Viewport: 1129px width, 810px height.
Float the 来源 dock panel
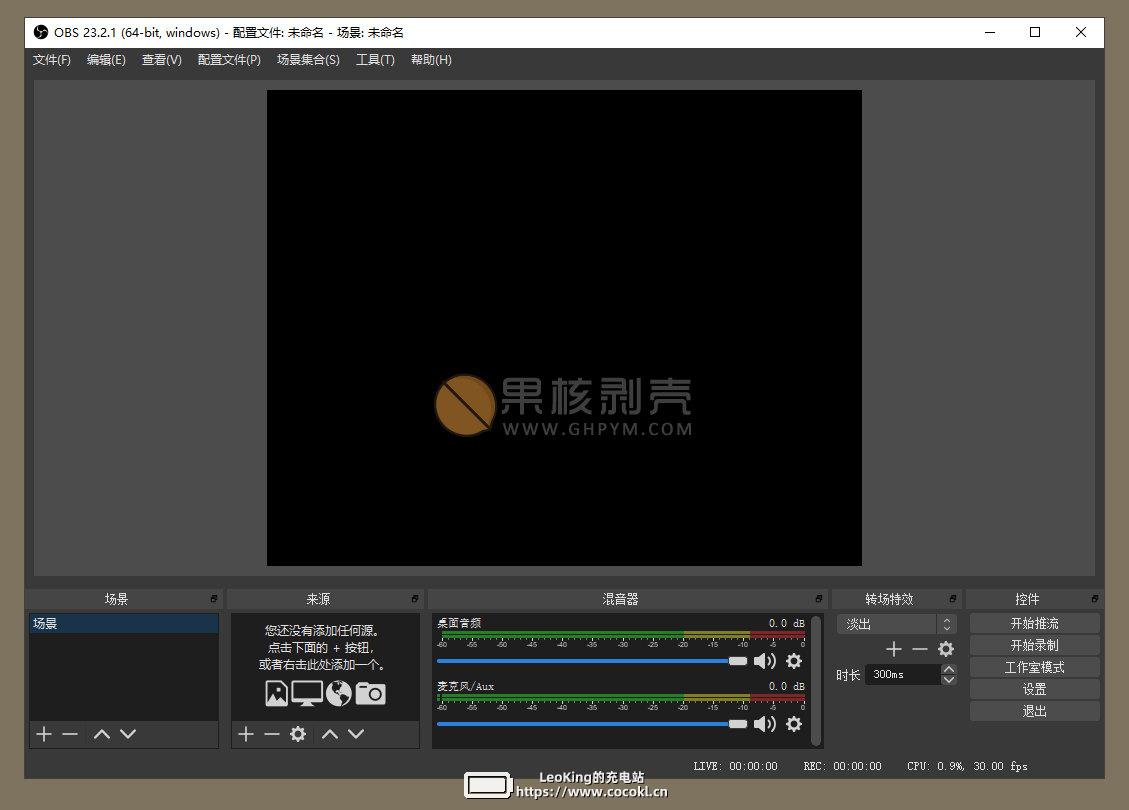[415, 599]
